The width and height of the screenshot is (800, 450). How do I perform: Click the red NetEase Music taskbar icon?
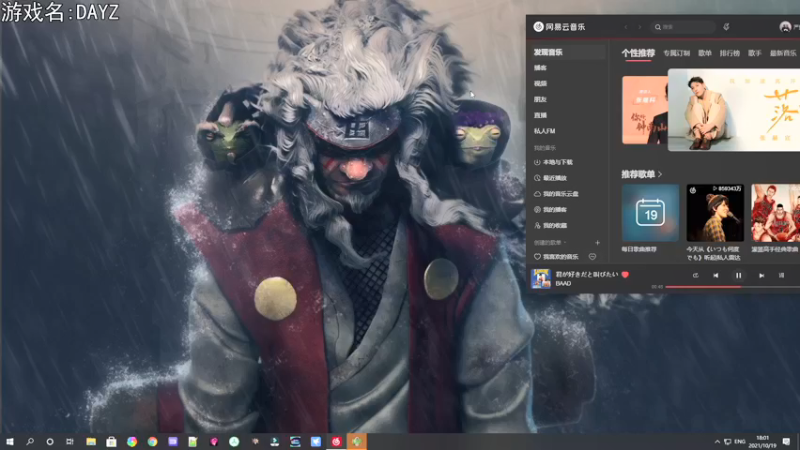(336, 442)
